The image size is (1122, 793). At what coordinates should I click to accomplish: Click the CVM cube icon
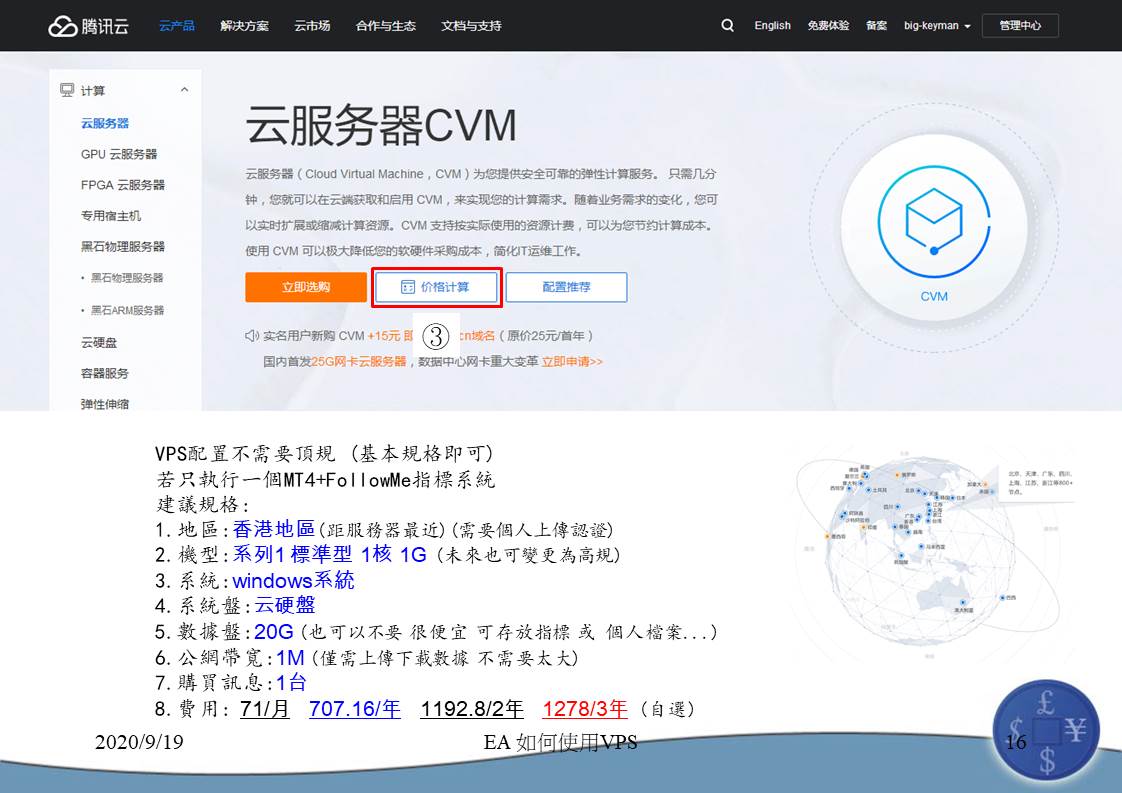(x=933, y=220)
